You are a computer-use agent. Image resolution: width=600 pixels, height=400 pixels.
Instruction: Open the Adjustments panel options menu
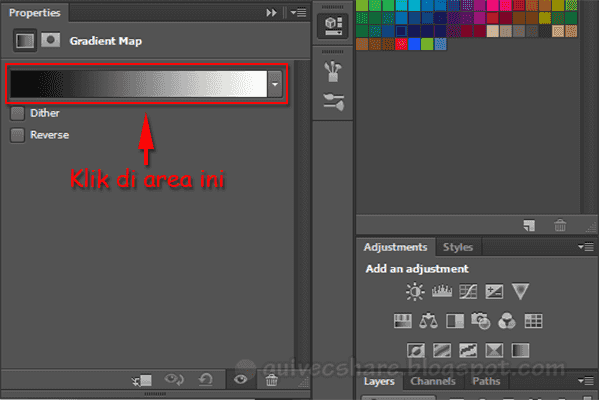click(x=586, y=247)
